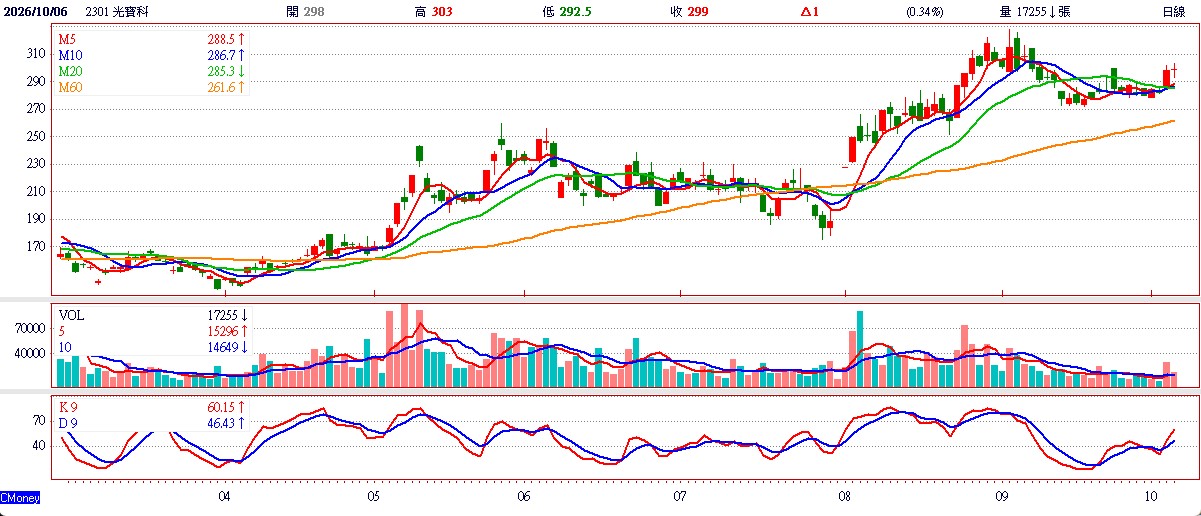Click the 04 month axis marker

[x=224, y=496]
